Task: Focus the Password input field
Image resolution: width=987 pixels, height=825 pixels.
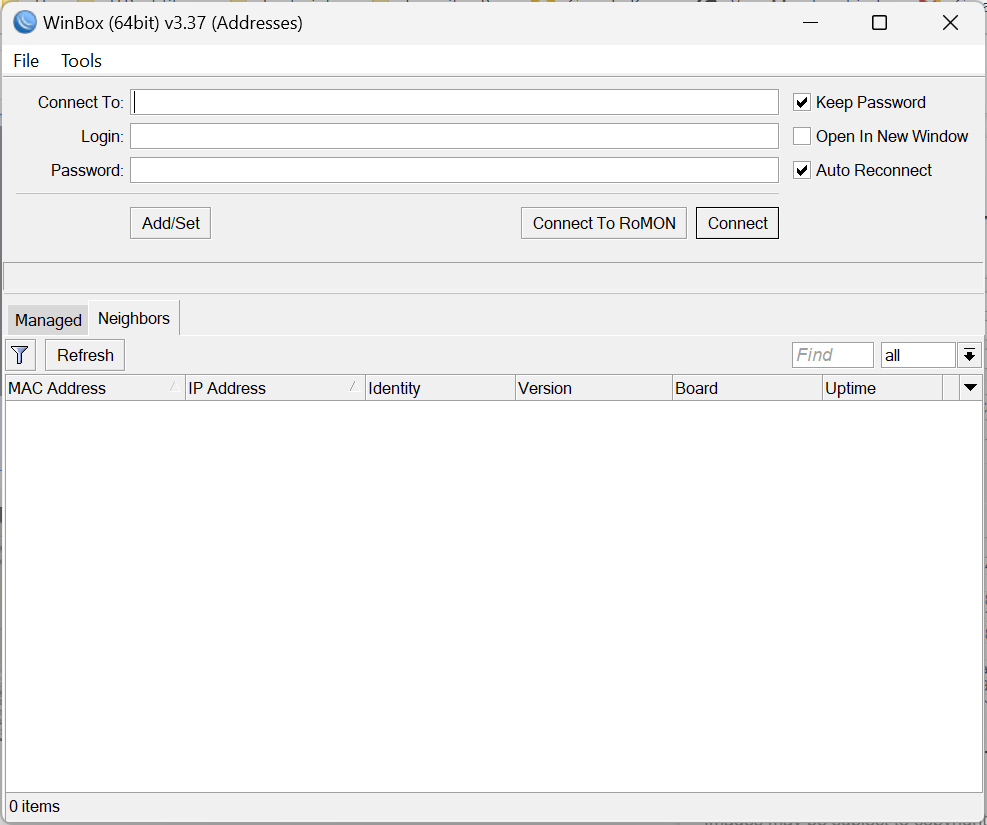Action: click(x=454, y=171)
